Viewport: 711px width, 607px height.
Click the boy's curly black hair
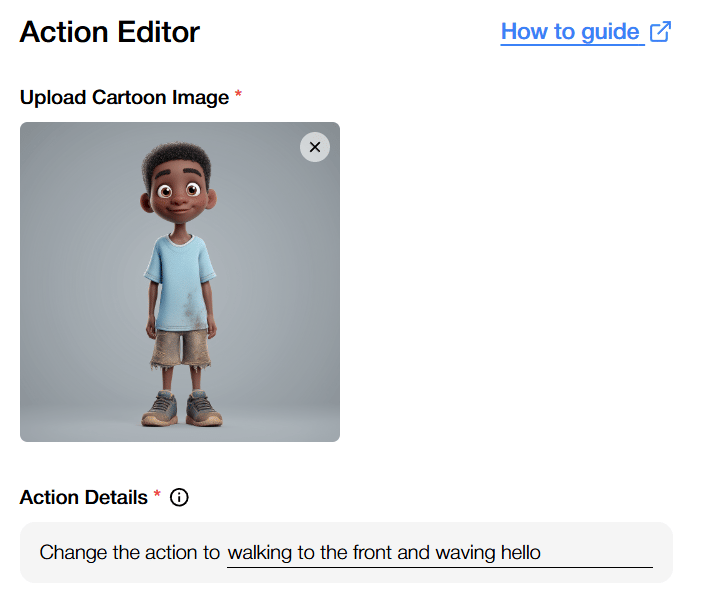177,159
